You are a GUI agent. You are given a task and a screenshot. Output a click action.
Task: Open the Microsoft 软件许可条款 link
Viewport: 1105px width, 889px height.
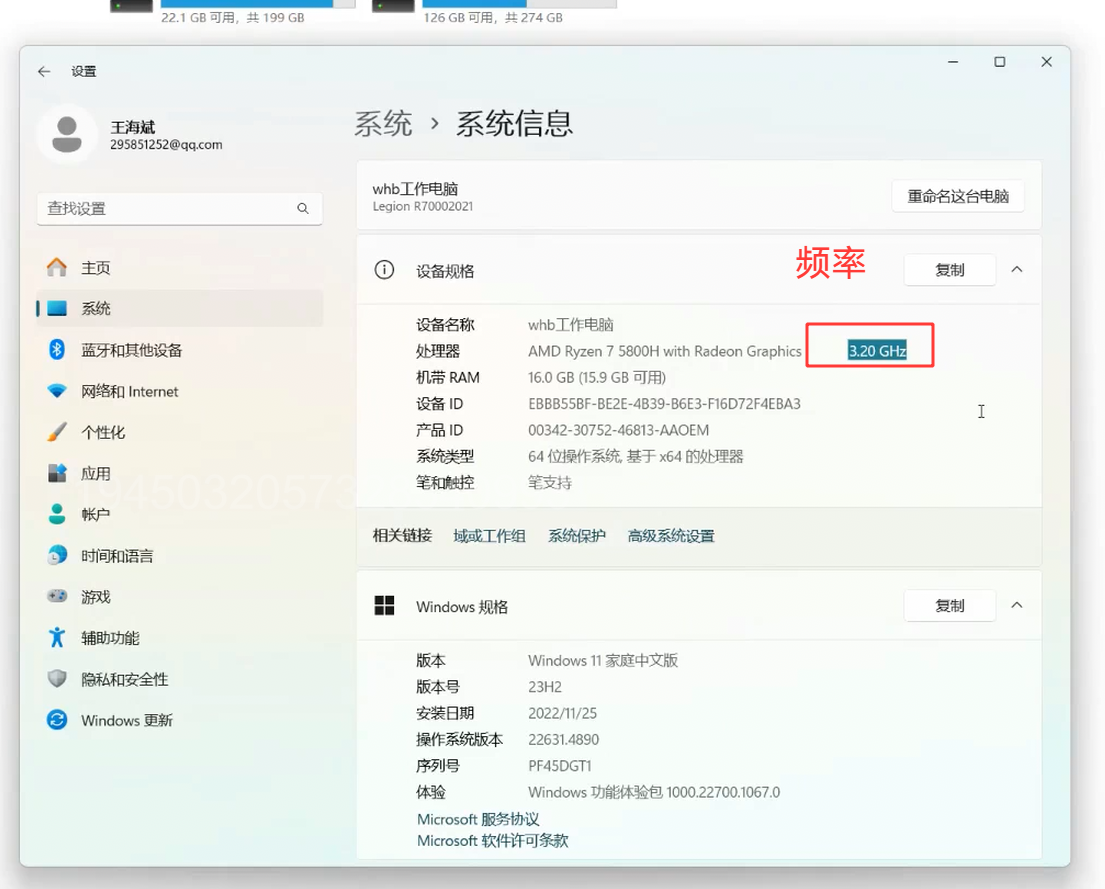[493, 840]
